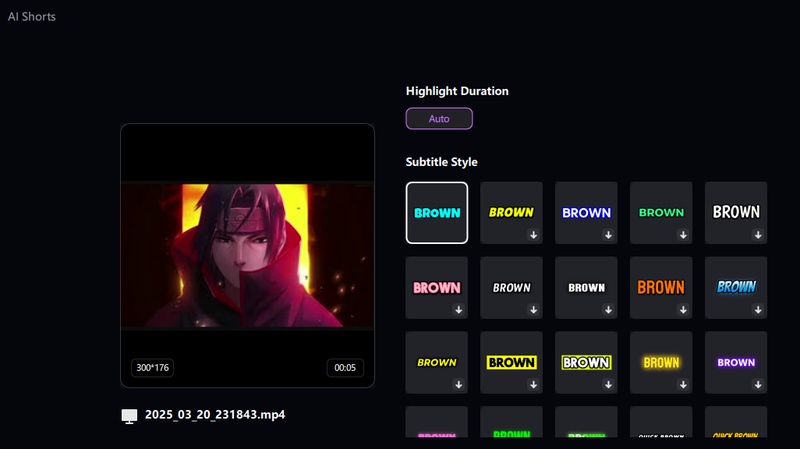Image resolution: width=800 pixels, height=449 pixels.
Task: Download the blue-highlighted BROWN style
Action: [608, 235]
